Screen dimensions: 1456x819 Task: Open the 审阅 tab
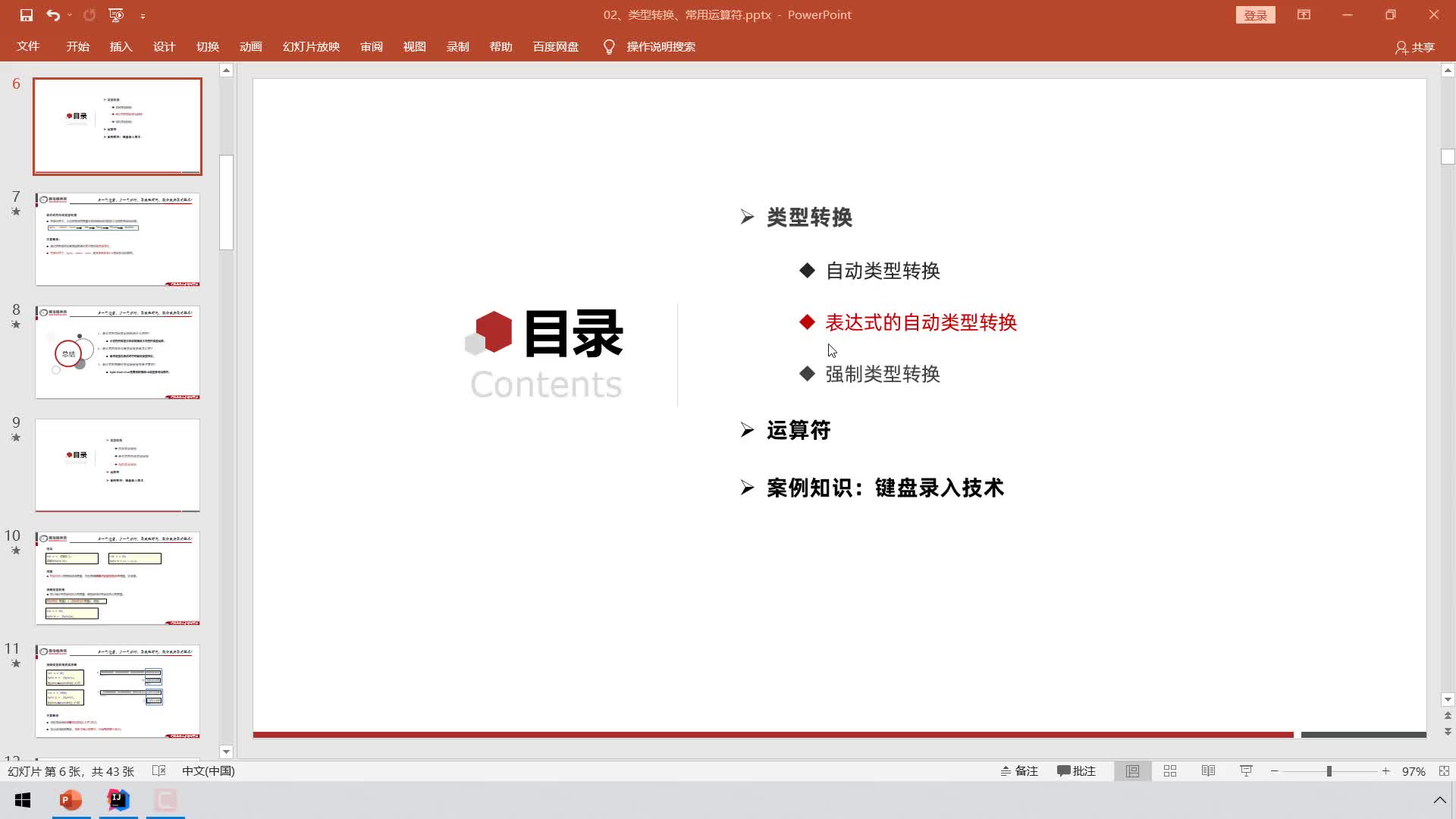pyautogui.click(x=371, y=46)
